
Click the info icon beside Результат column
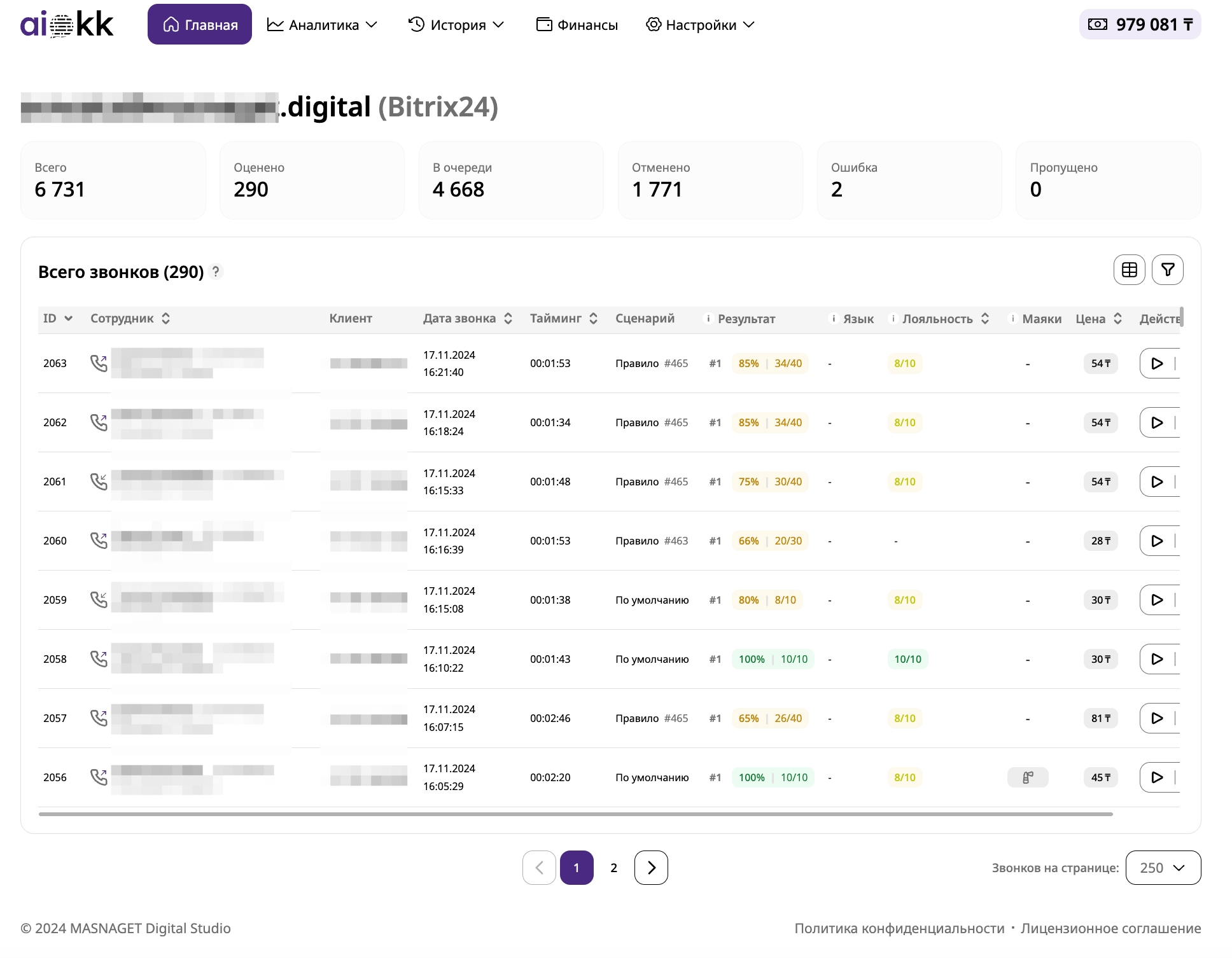click(x=708, y=319)
